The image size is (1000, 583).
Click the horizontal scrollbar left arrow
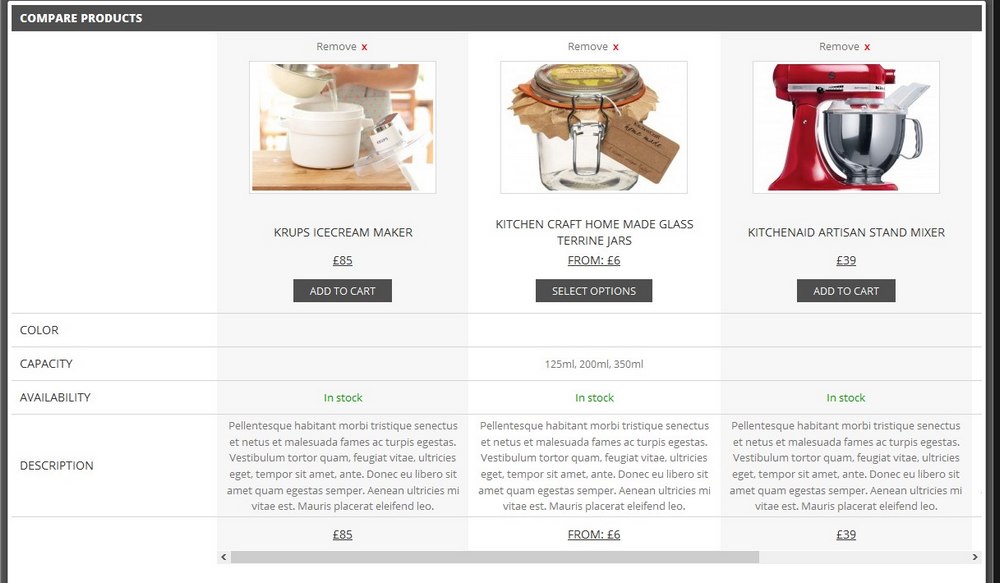pyautogui.click(x=223, y=557)
